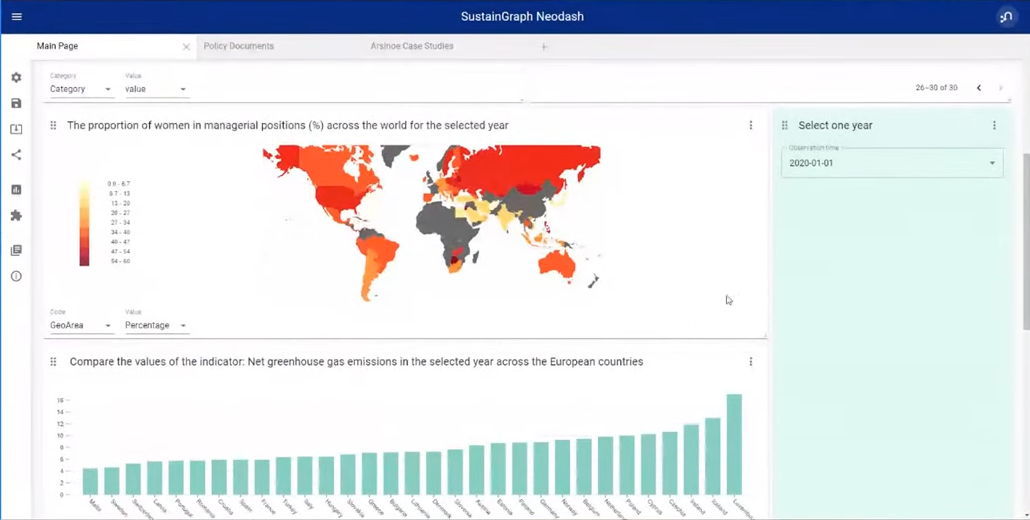Expand the Category dropdown above the map
Screen dimensions: 1030x520
coord(81,89)
